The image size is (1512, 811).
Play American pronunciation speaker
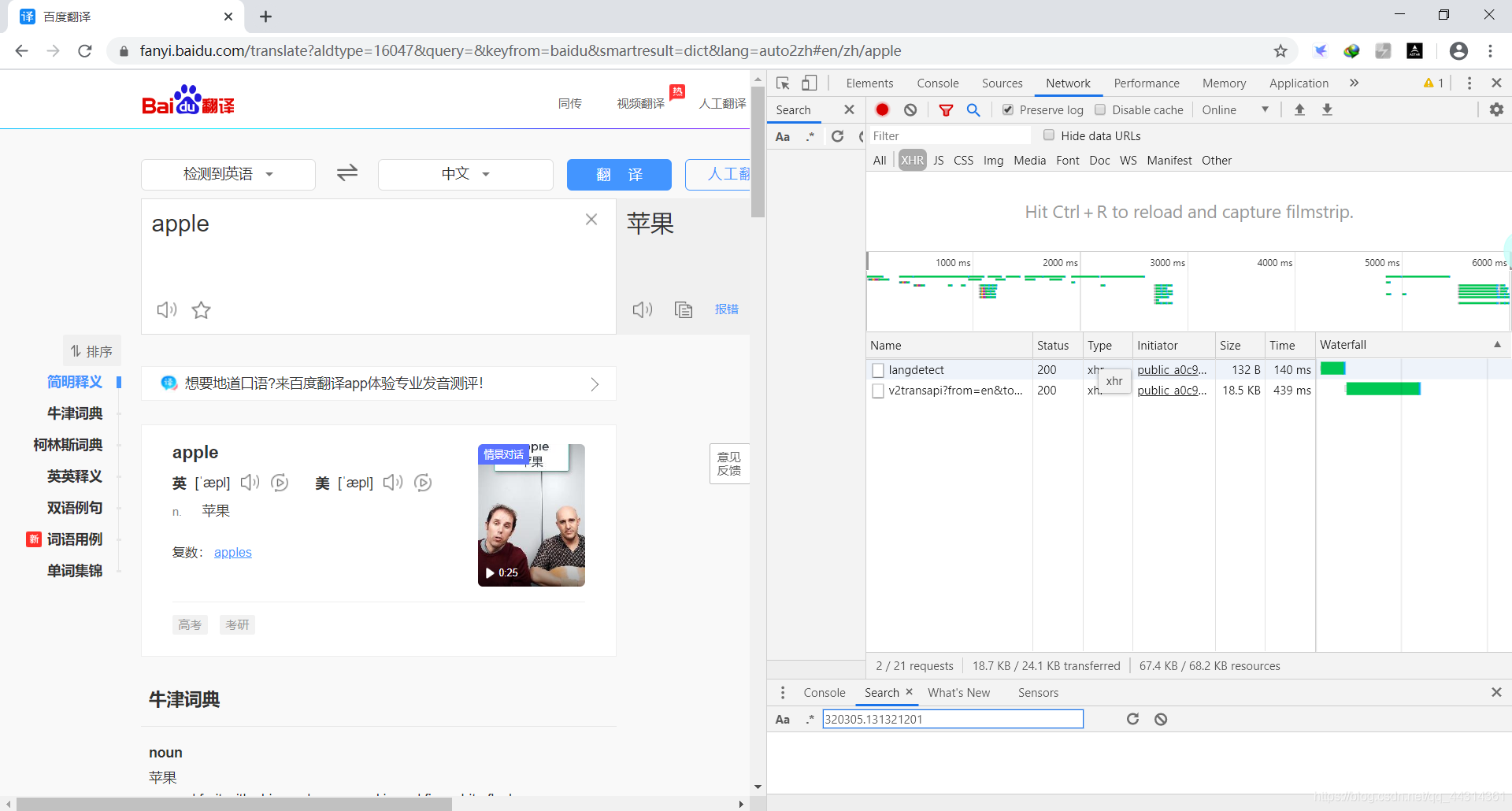[x=393, y=483]
